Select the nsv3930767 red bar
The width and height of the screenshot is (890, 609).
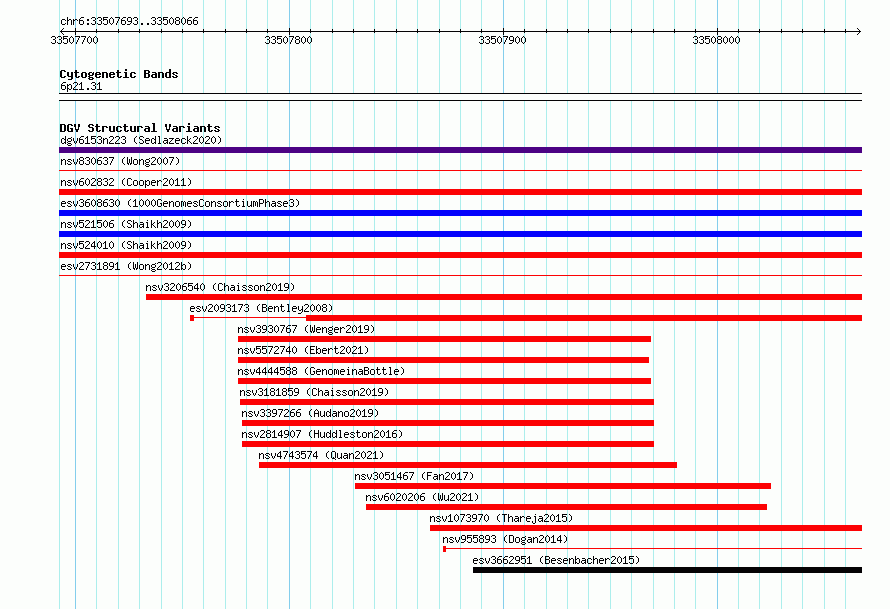[444, 339]
